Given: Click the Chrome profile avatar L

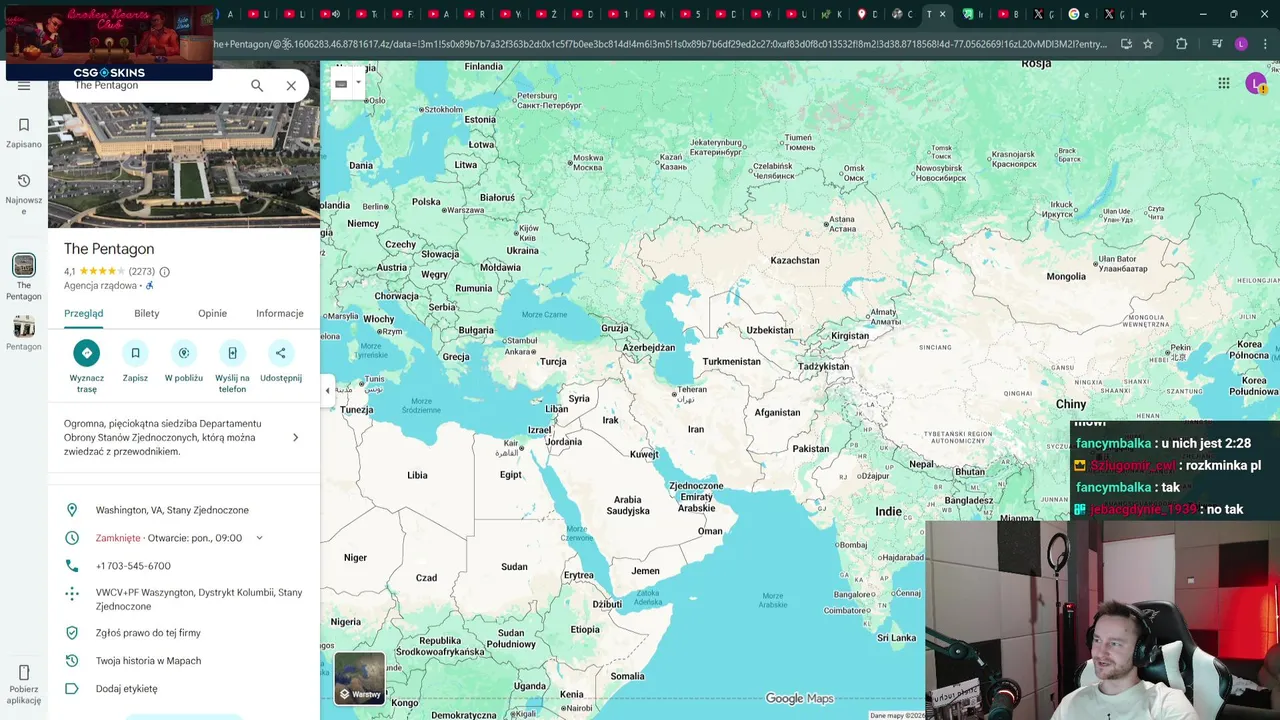Looking at the screenshot, I should click(x=1241, y=44).
